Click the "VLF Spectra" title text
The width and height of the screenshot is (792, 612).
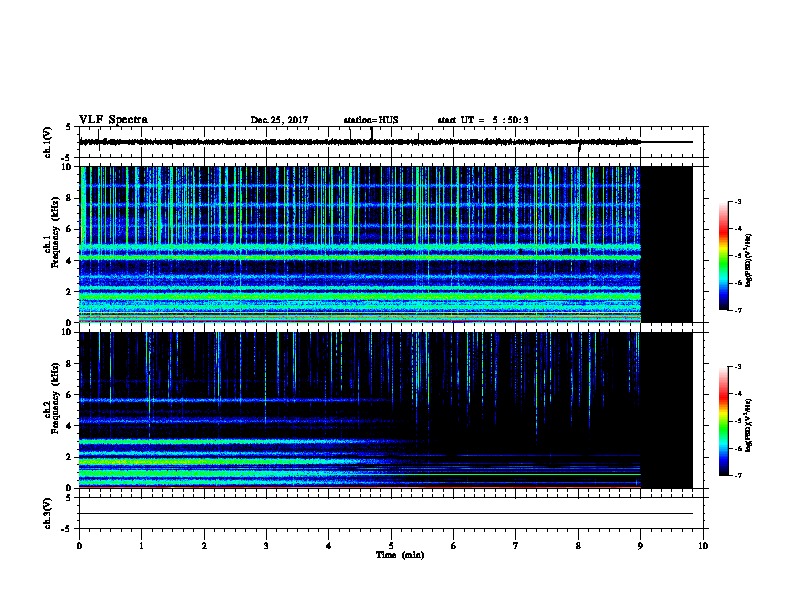113,120
